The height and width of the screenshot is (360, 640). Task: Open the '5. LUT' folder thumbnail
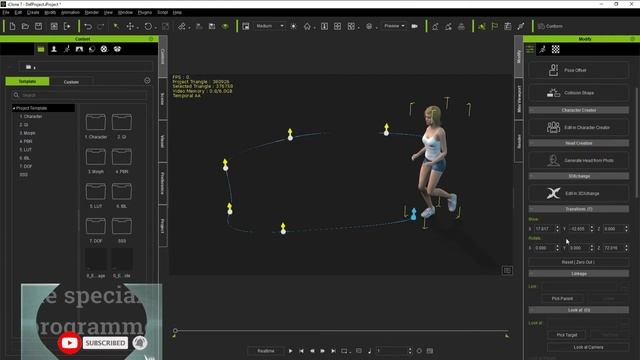(x=96, y=191)
